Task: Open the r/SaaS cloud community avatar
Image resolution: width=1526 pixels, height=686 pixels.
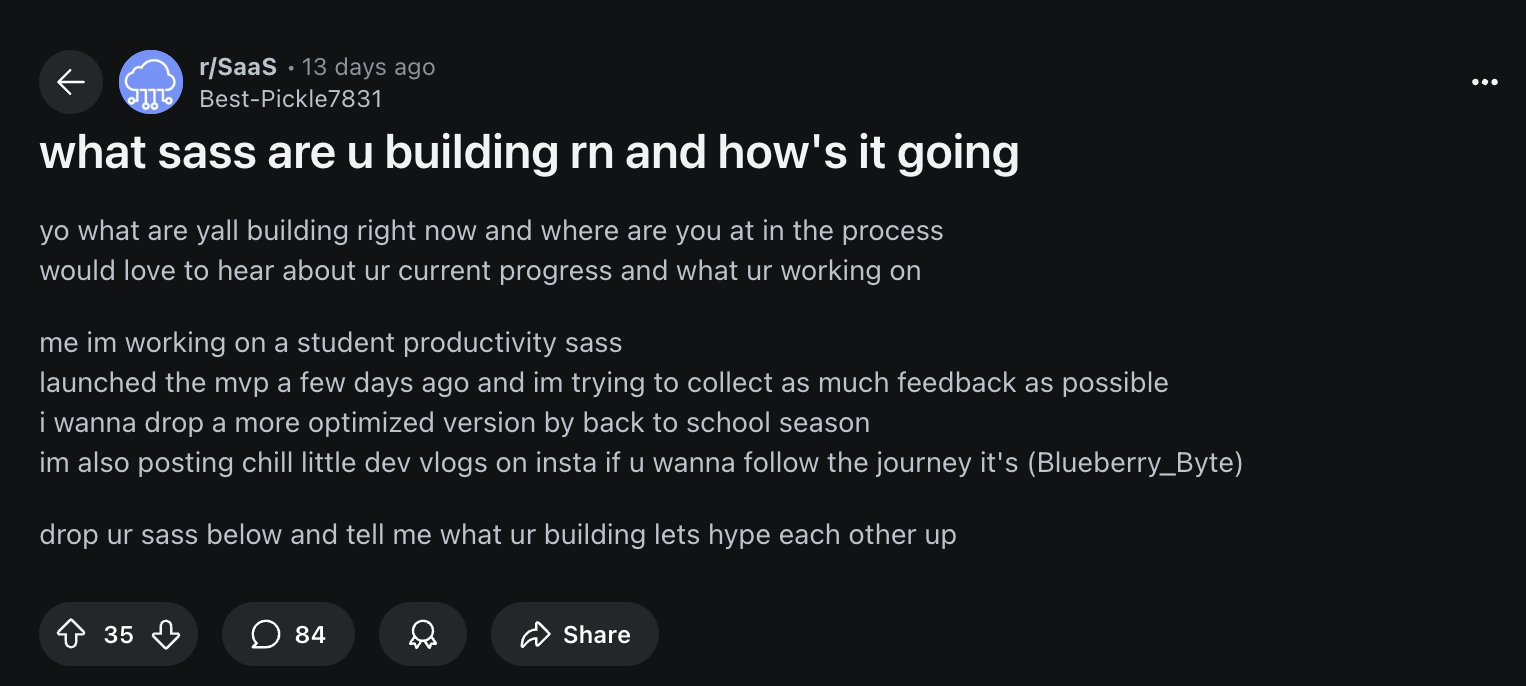Action: (151, 82)
